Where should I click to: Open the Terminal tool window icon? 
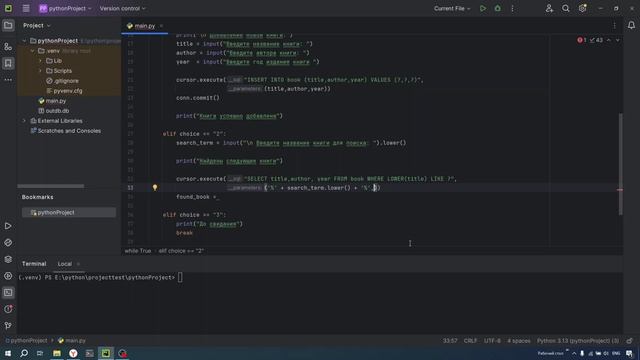[8, 293]
